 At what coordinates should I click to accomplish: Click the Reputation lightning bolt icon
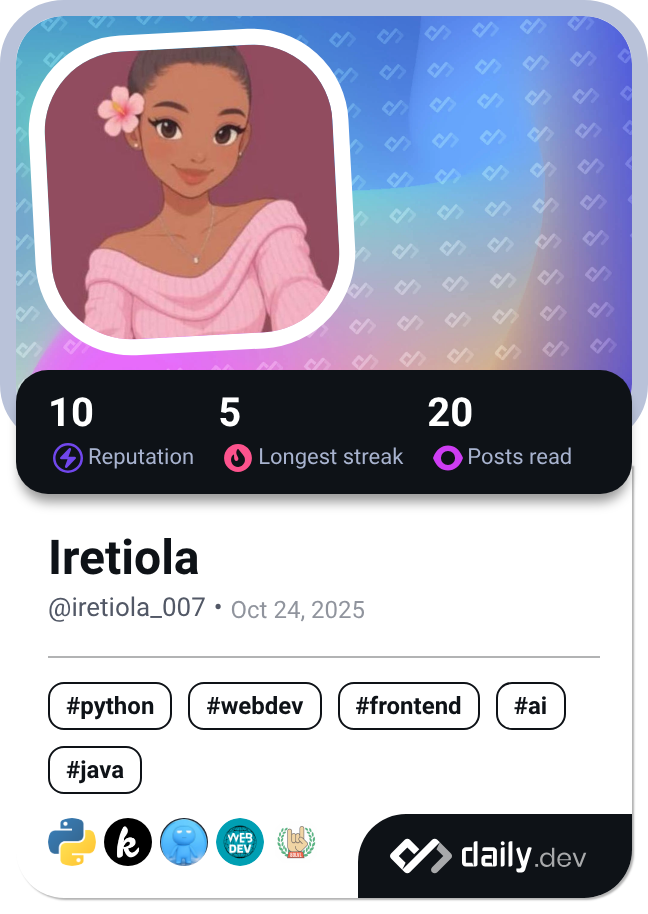(x=67, y=458)
